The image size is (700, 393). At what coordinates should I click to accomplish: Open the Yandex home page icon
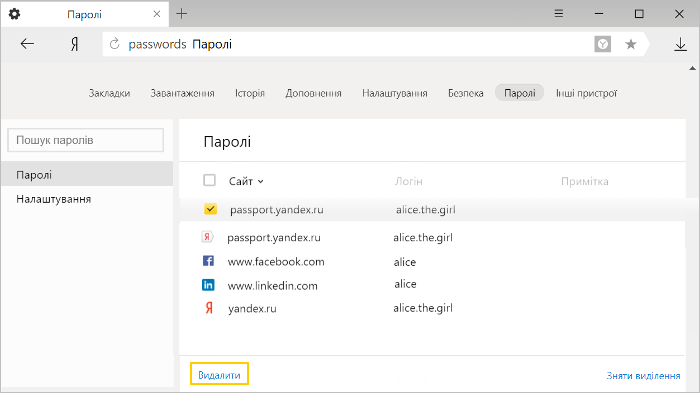pyautogui.click(x=75, y=44)
